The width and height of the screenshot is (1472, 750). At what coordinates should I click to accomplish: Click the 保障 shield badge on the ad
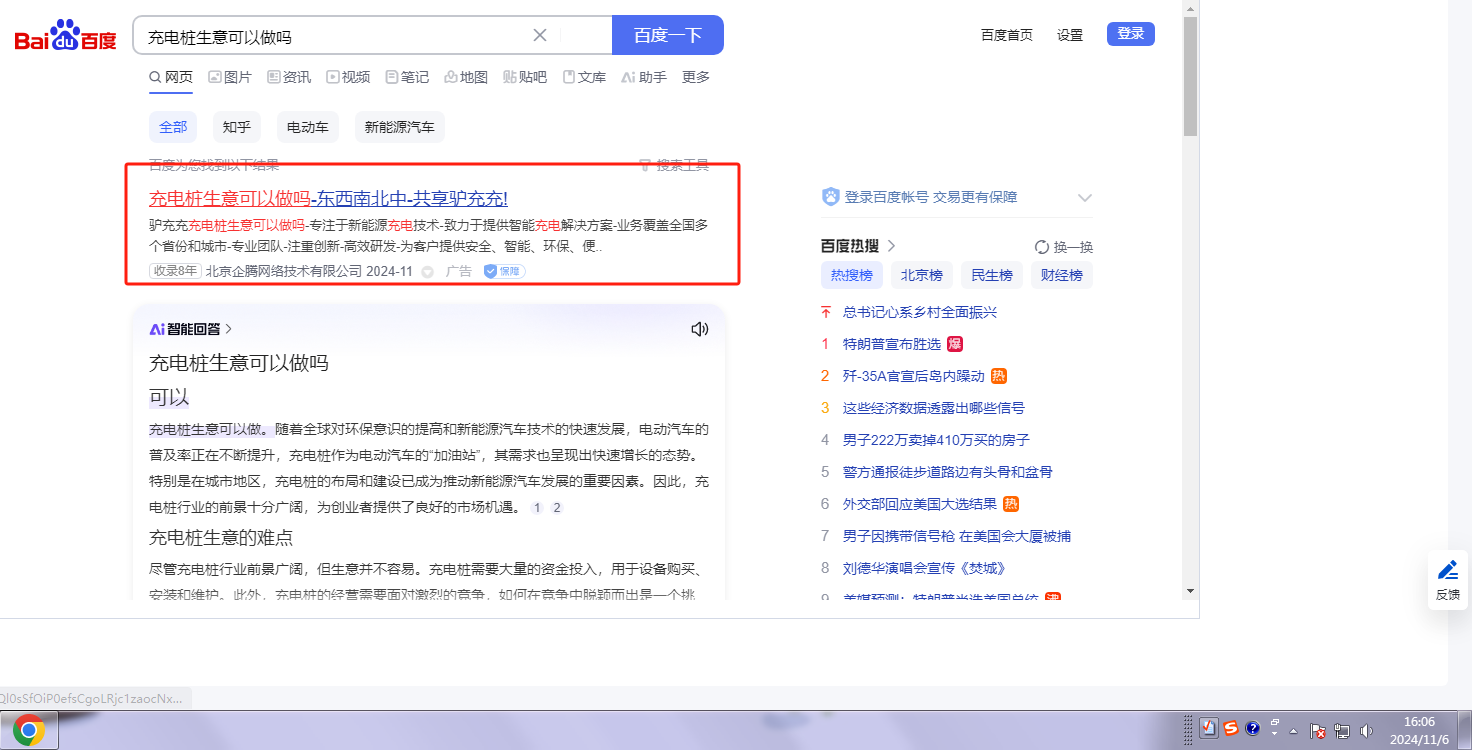tap(504, 271)
